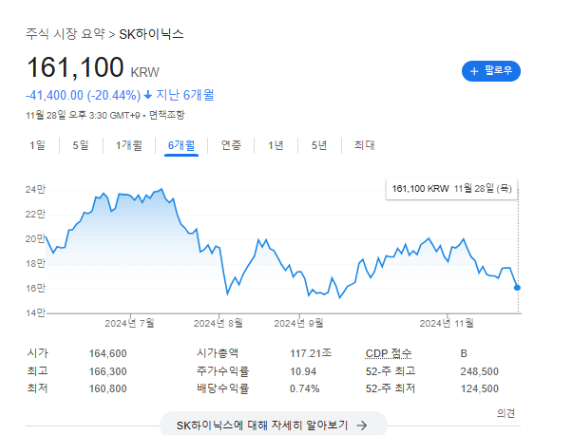Image resolution: width=566 pixels, height=447 pixels.
Task: Click the 22만 y-axis label
Action: coord(35,214)
